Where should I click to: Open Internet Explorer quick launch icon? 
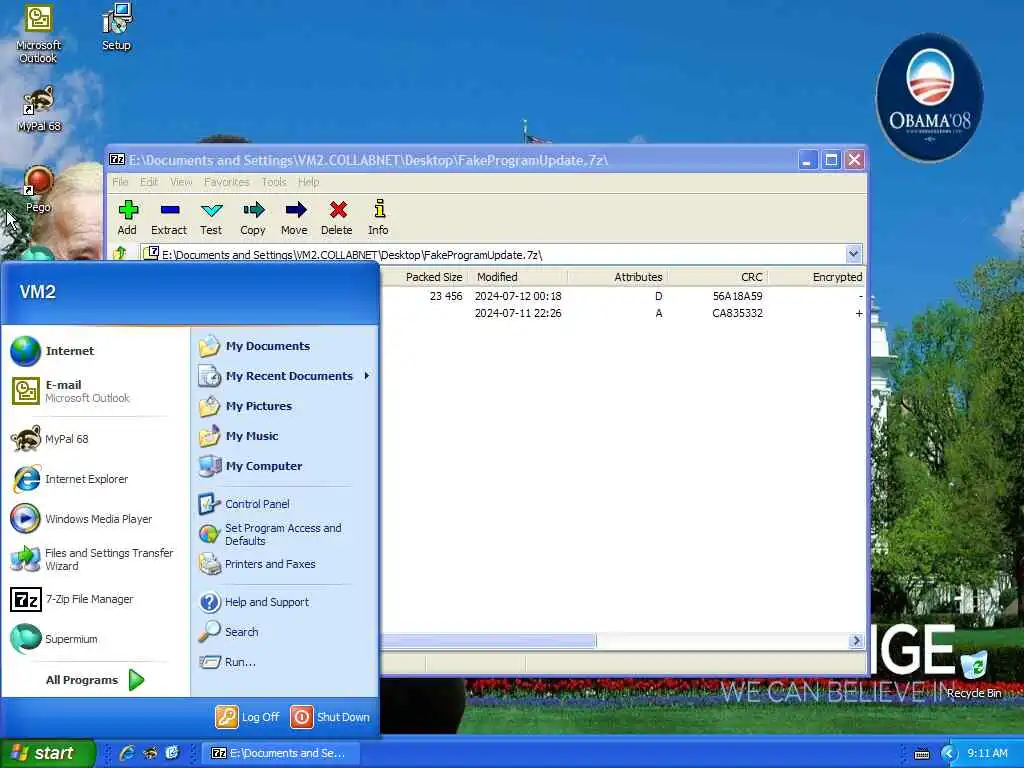(x=126, y=753)
